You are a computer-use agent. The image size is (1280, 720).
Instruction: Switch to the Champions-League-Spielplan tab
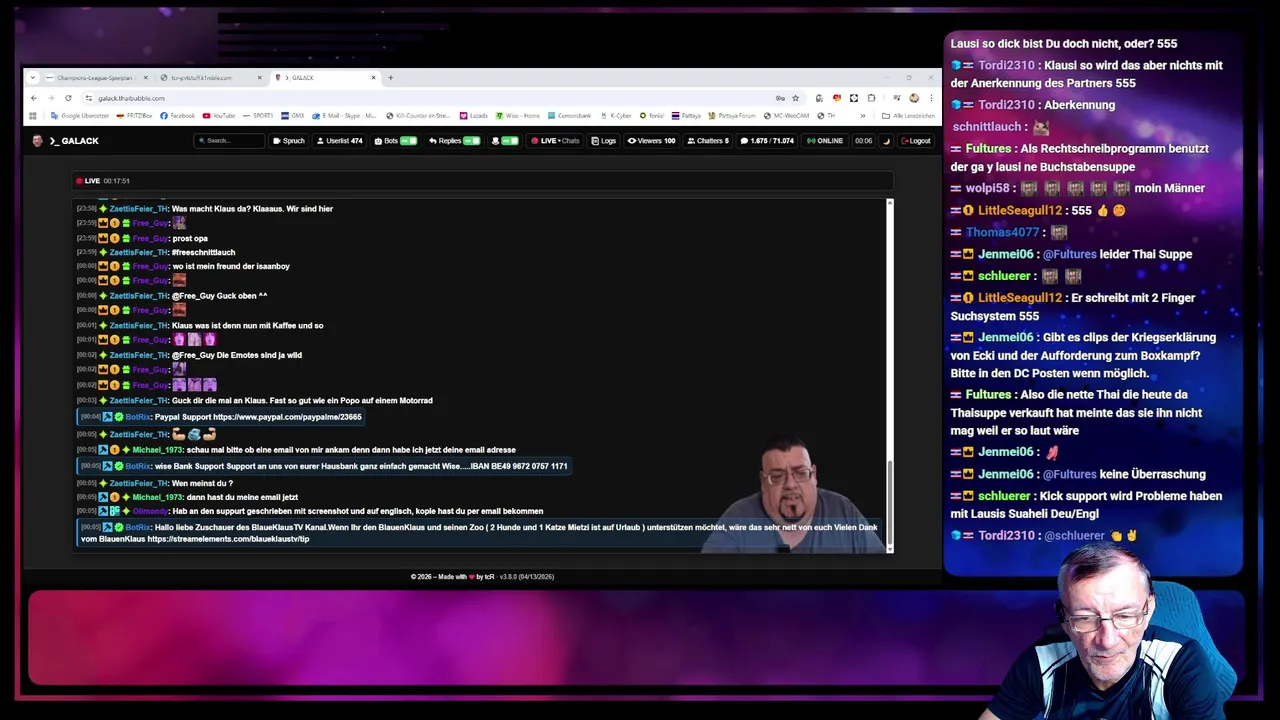pyautogui.click(x=94, y=77)
